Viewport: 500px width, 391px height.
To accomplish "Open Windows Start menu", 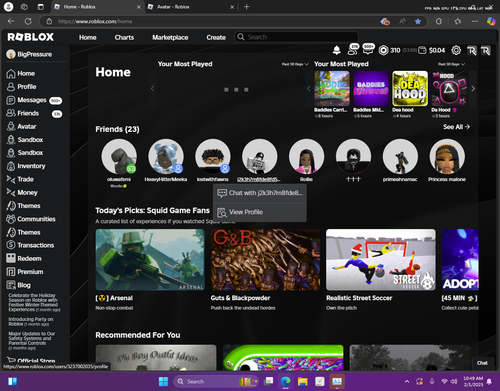I will click(163, 381).
